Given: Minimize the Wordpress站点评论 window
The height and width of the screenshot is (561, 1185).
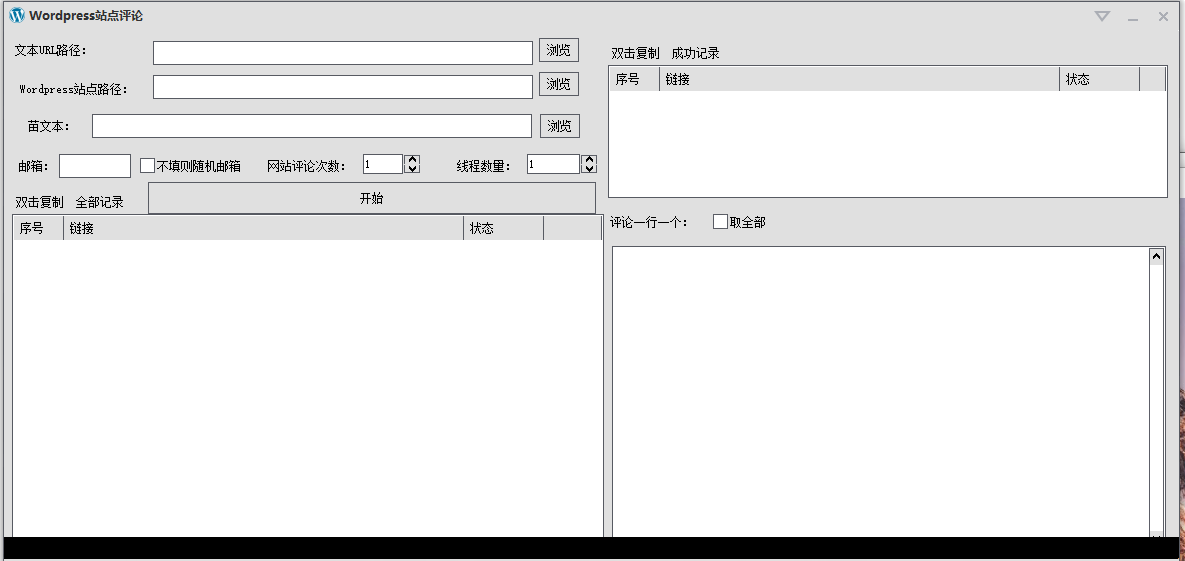Looking at the screenshot, I should (x=1133, y=17).
